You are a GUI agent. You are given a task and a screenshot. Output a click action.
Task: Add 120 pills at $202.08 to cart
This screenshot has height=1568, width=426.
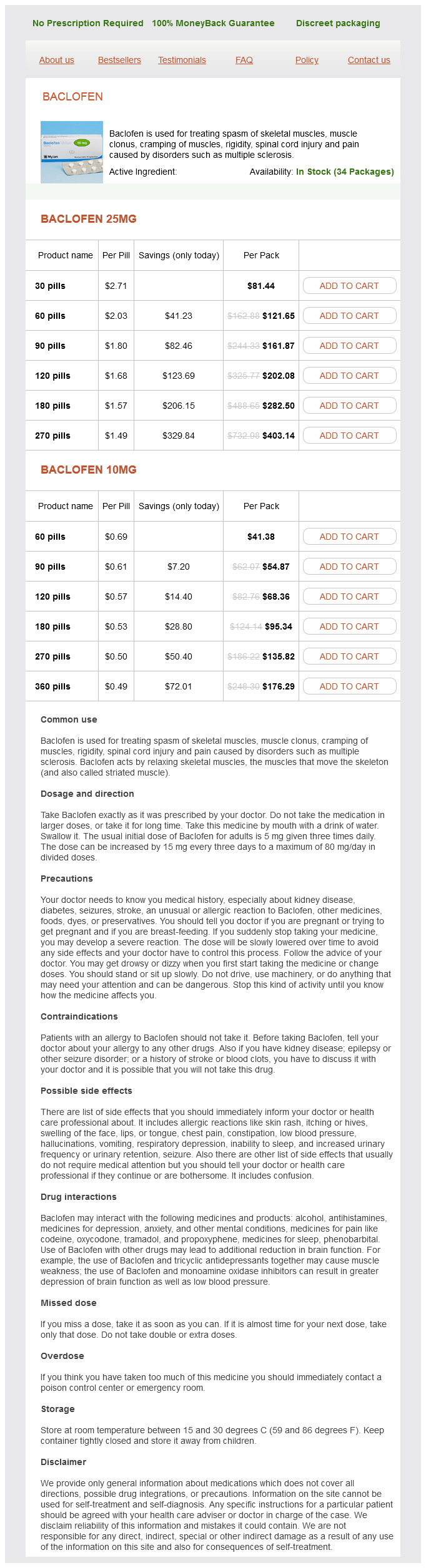(349, 376)
